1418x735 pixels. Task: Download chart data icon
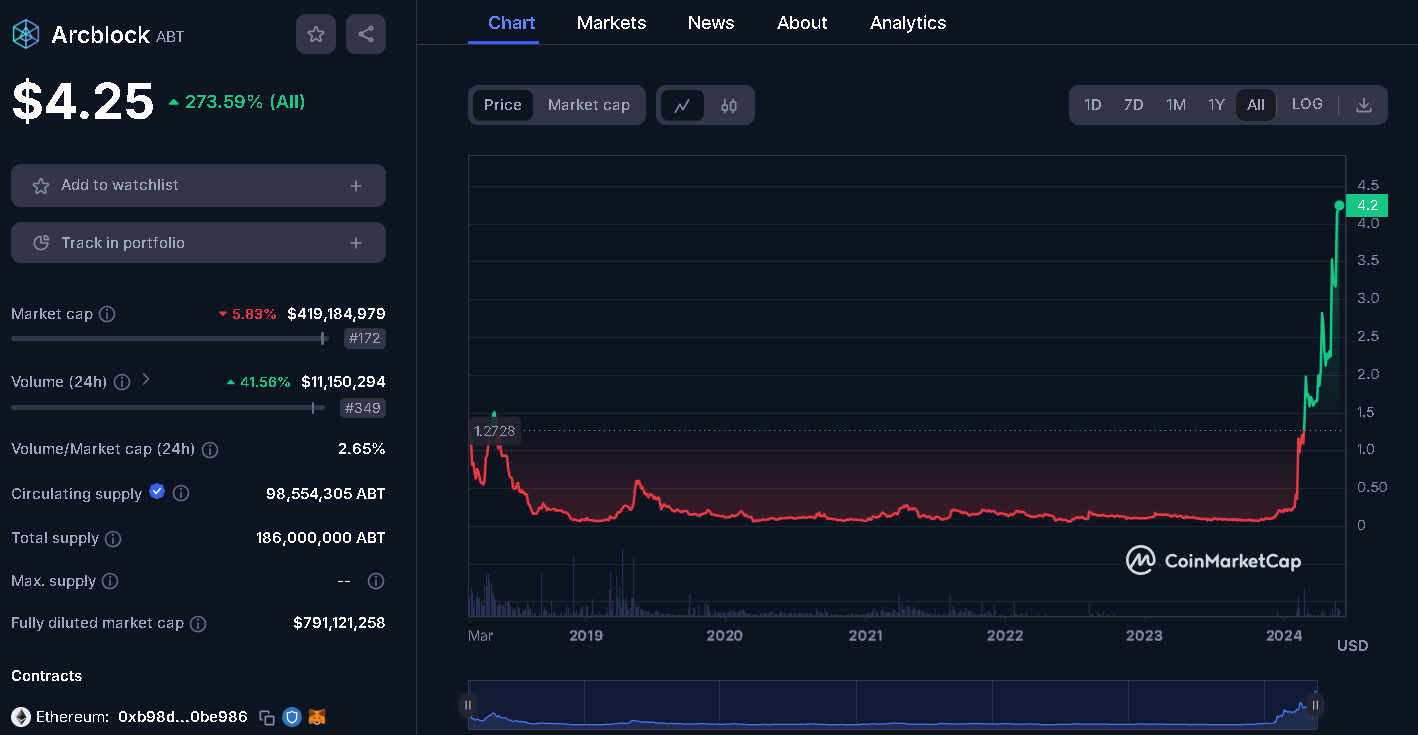(1364, 105)
